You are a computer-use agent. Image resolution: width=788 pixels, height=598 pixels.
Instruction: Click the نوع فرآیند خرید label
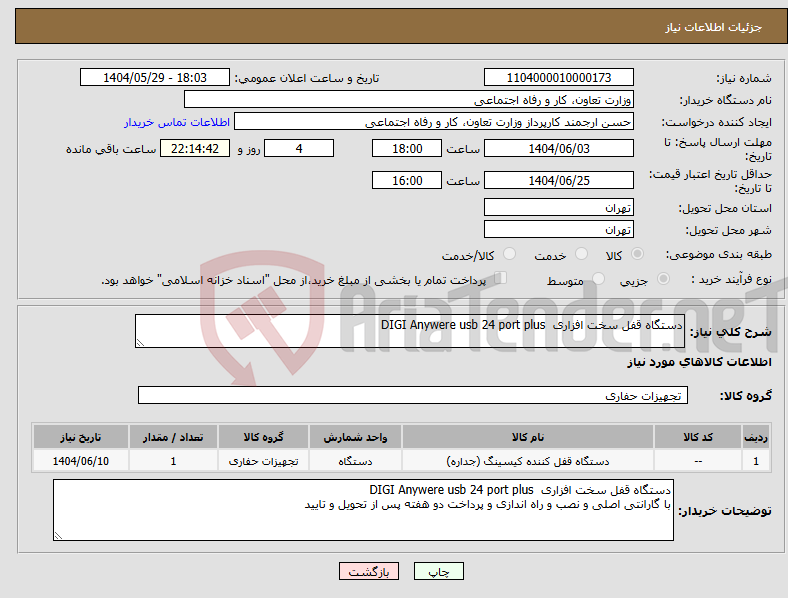[x=731, y=279]
